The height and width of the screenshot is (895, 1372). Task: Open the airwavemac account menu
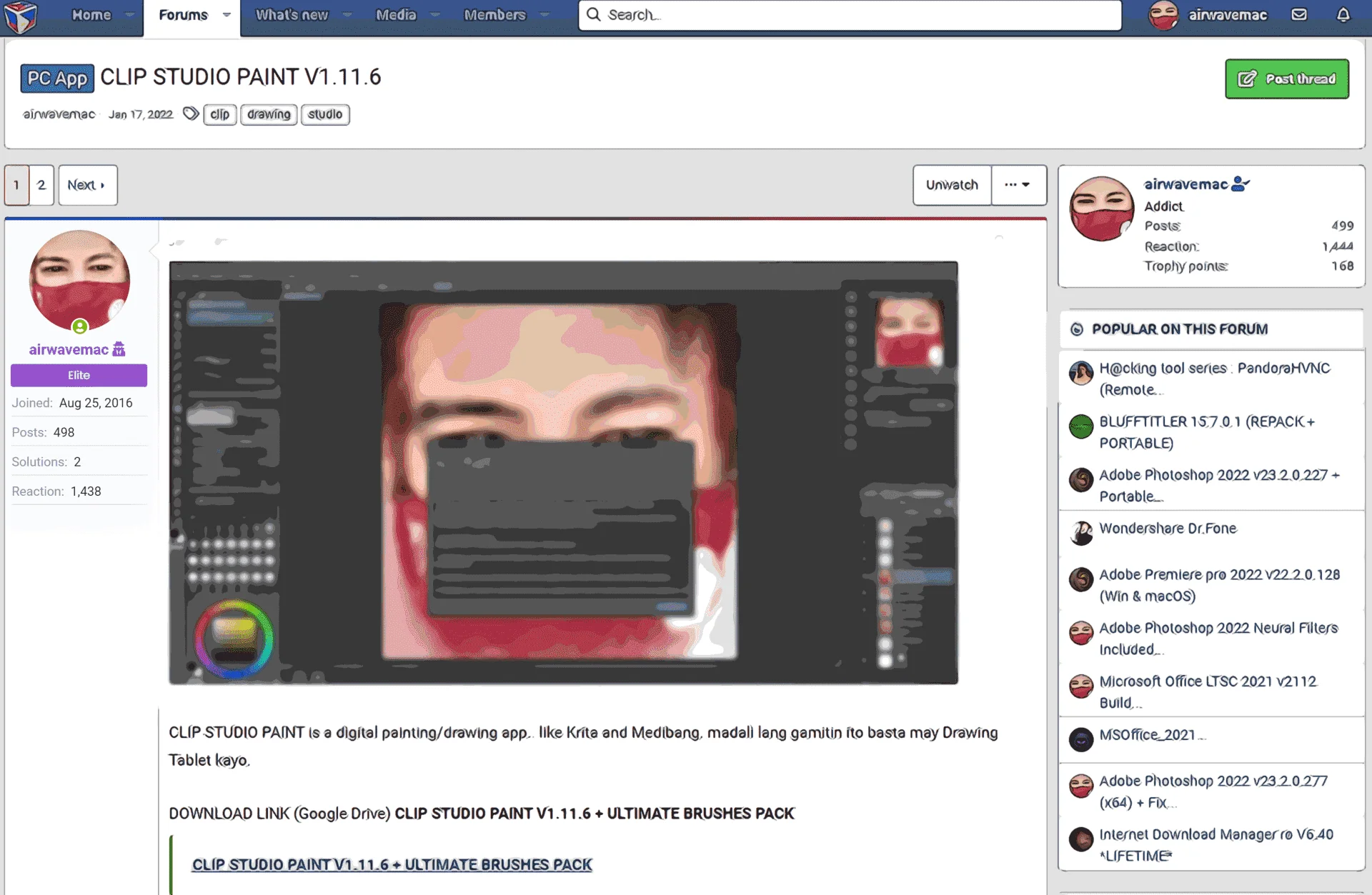click(1208, 15)
